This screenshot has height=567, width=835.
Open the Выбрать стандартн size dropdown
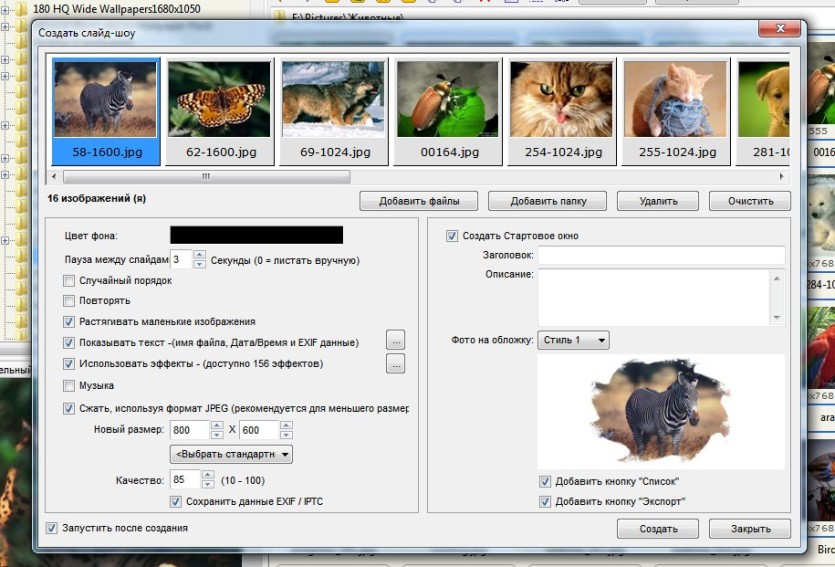click(231, 454)
